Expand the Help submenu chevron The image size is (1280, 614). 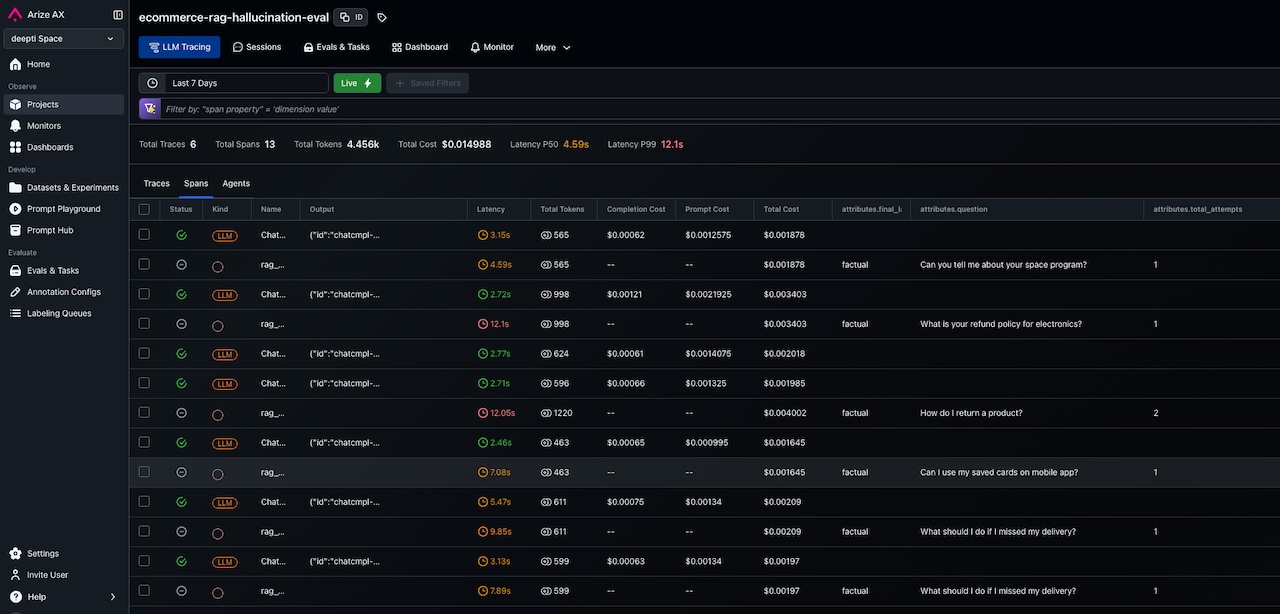point(112,597)
